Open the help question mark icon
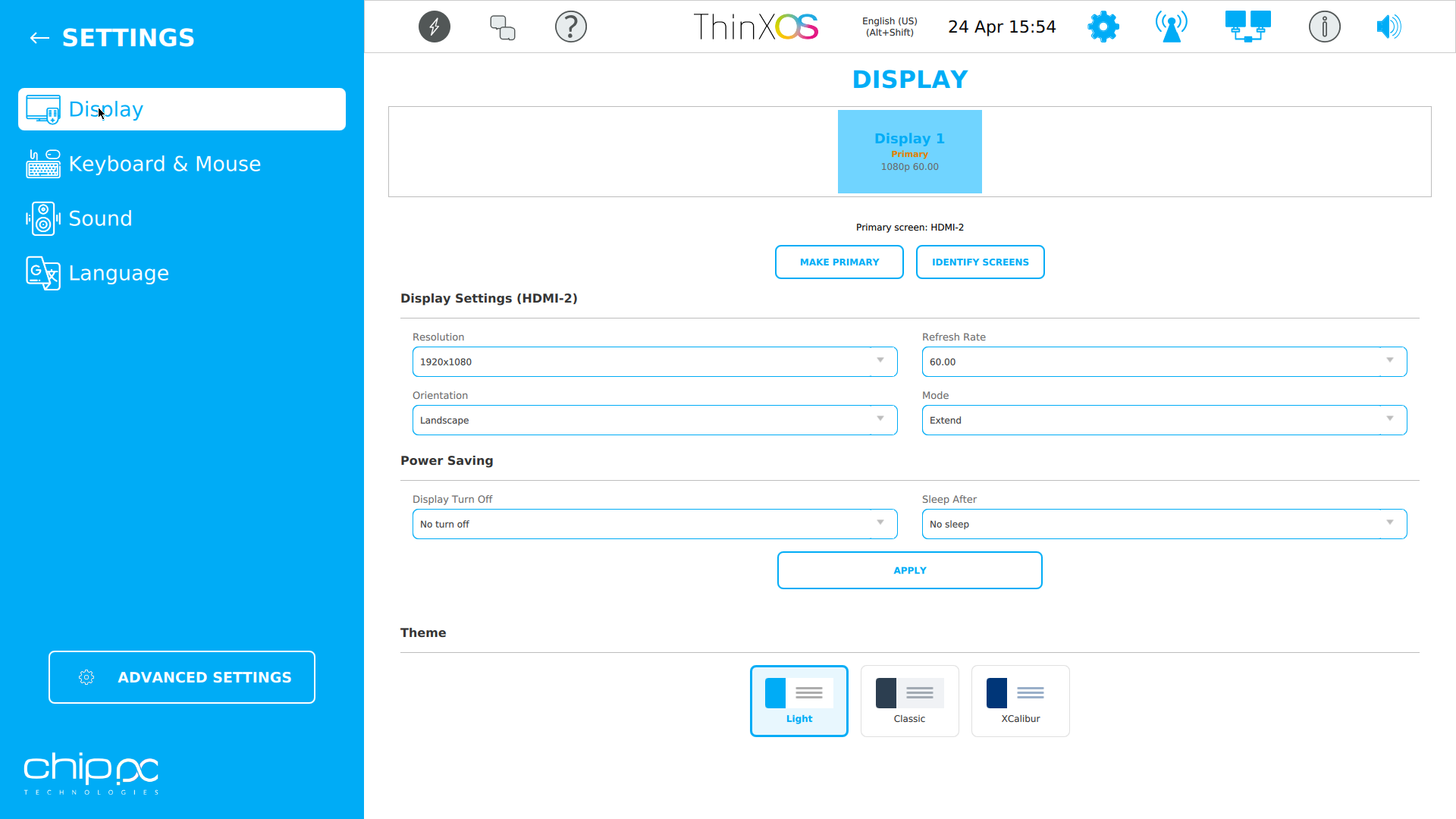 click(x=571, y=27)
